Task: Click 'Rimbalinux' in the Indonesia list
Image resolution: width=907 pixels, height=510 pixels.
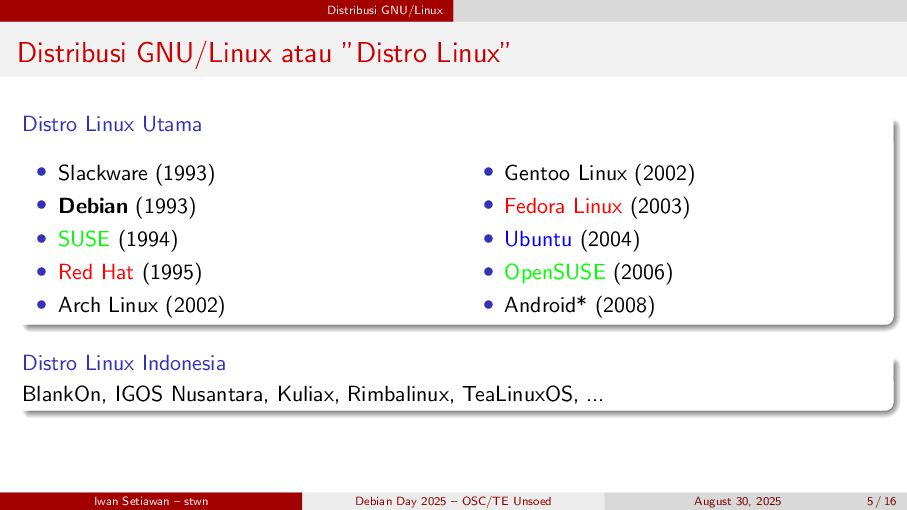Action: pos(398,394)
